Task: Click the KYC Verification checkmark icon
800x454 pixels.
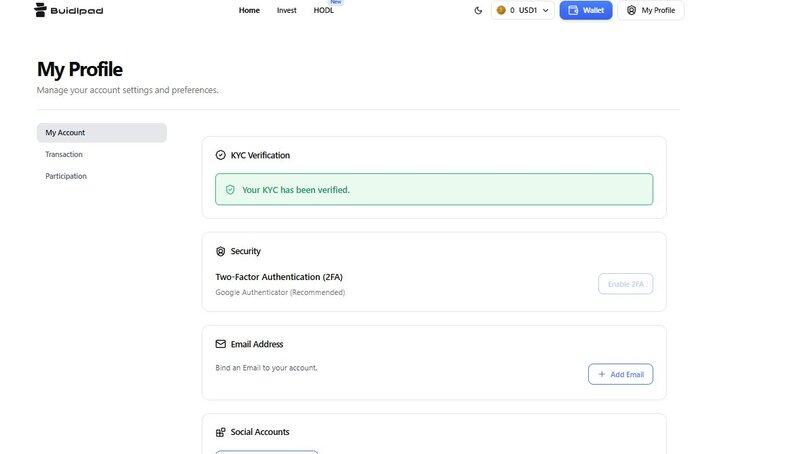Action: tap(221, 155)
